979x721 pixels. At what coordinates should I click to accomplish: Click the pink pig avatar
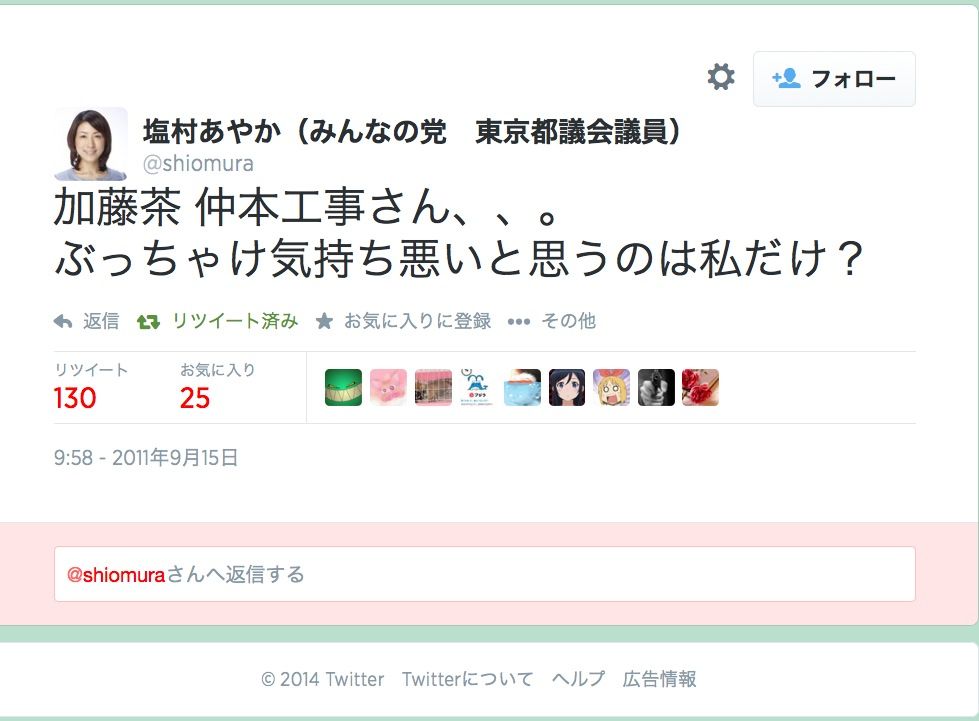point(388,387)
